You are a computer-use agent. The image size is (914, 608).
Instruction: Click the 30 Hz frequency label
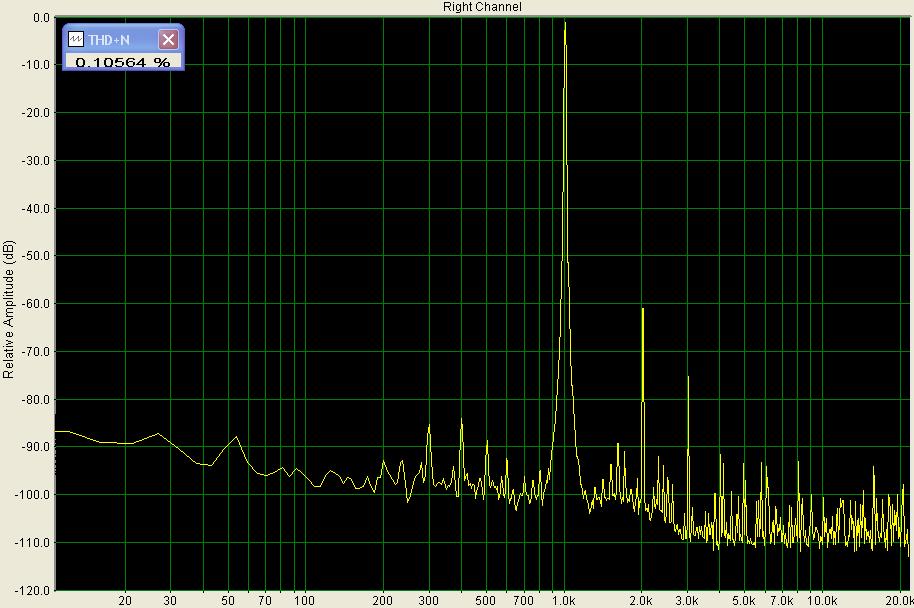click(x=170, y=601)
